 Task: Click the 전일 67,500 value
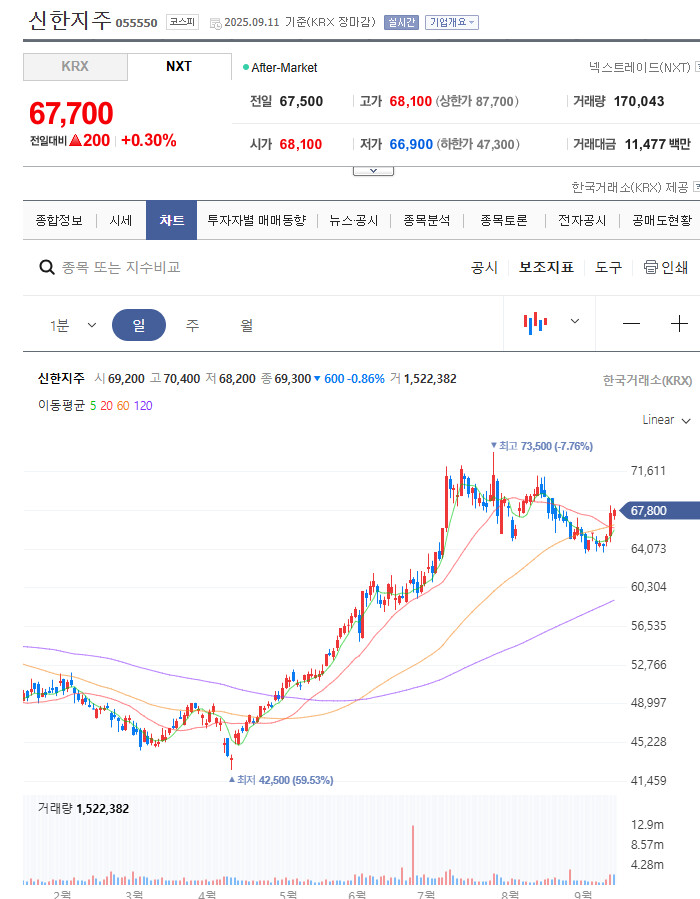pos(301,101)
